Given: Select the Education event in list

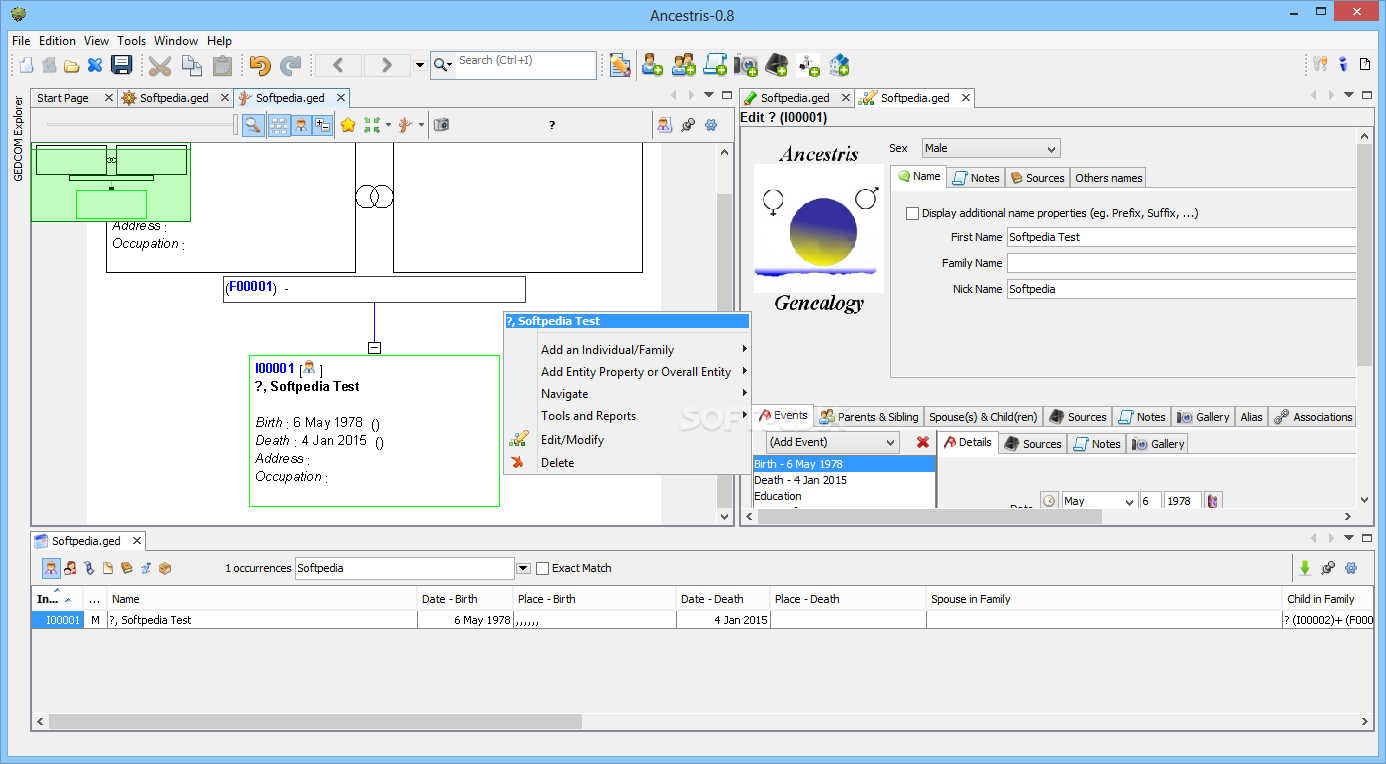Looking at the screenshot, I should coord(844,496).
